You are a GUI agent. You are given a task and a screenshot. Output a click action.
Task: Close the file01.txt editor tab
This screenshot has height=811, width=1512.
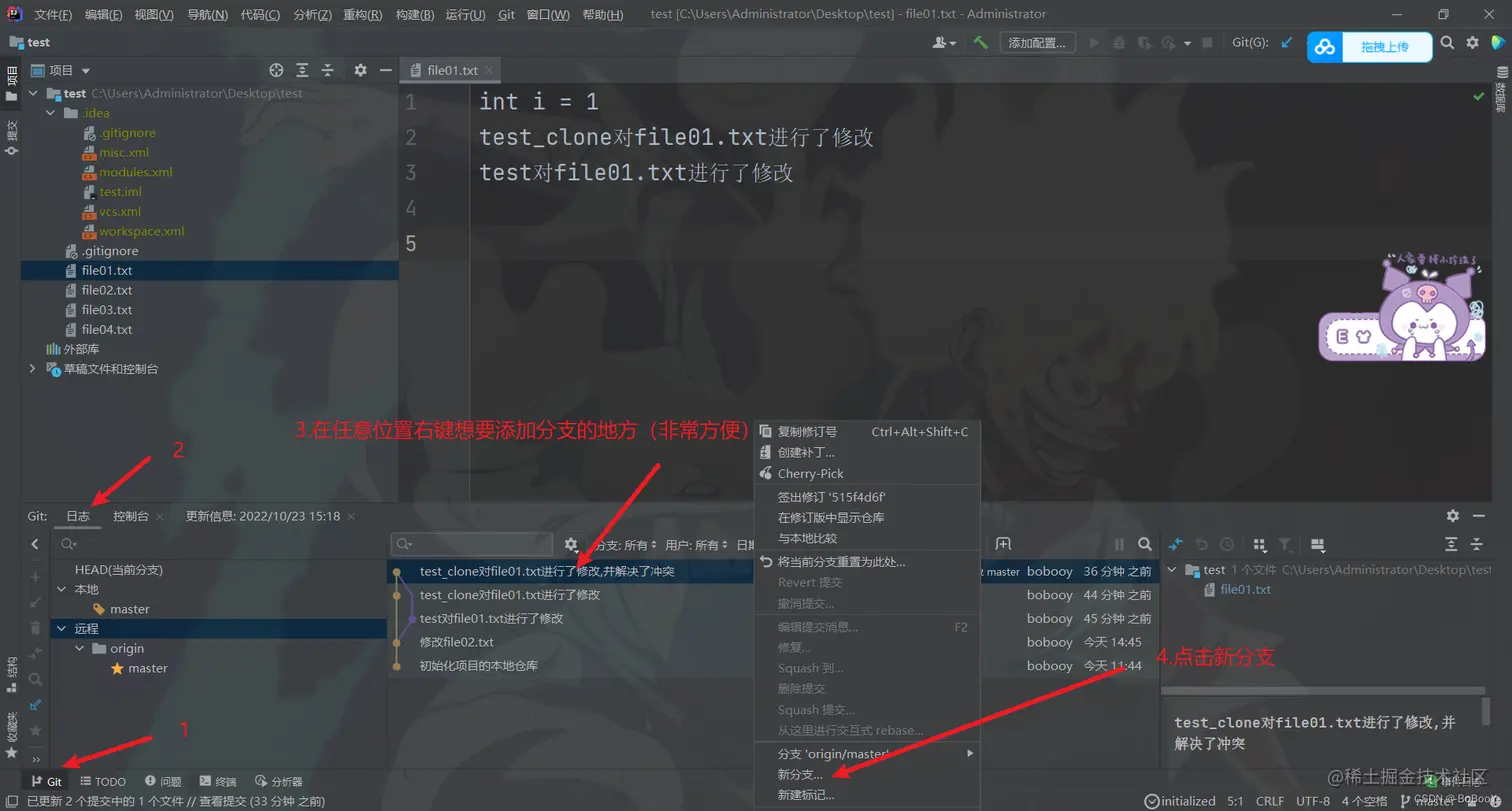pyautogui.click(x=490, y=70)
